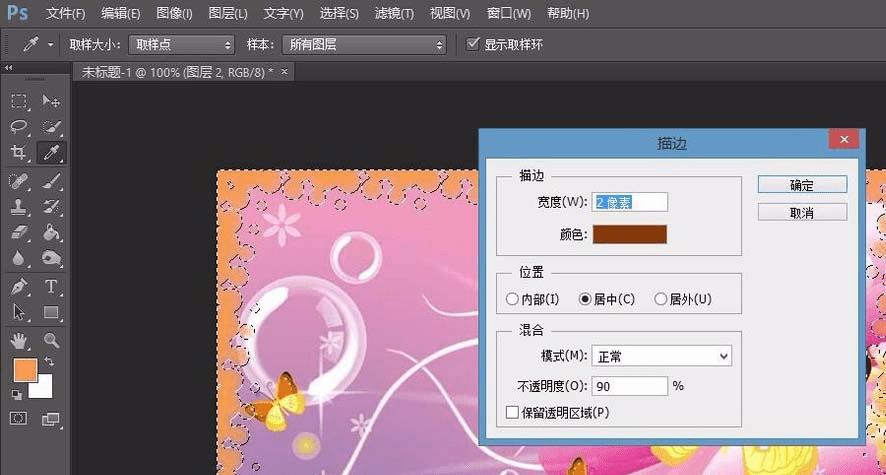Select the History Brush tool

(x=51, y=207)
